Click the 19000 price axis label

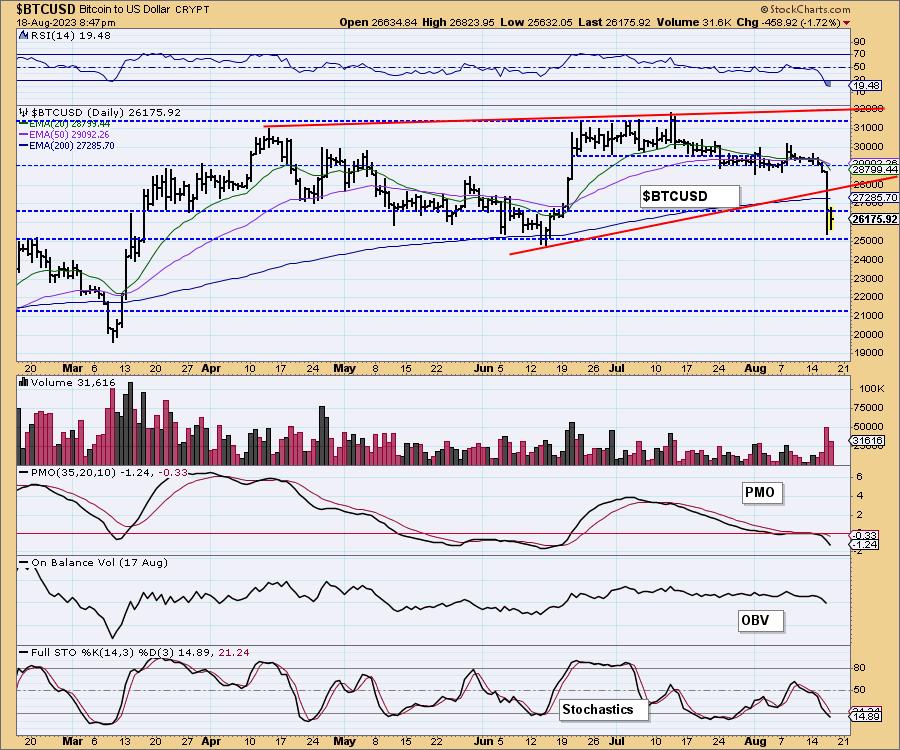[869, 353]
